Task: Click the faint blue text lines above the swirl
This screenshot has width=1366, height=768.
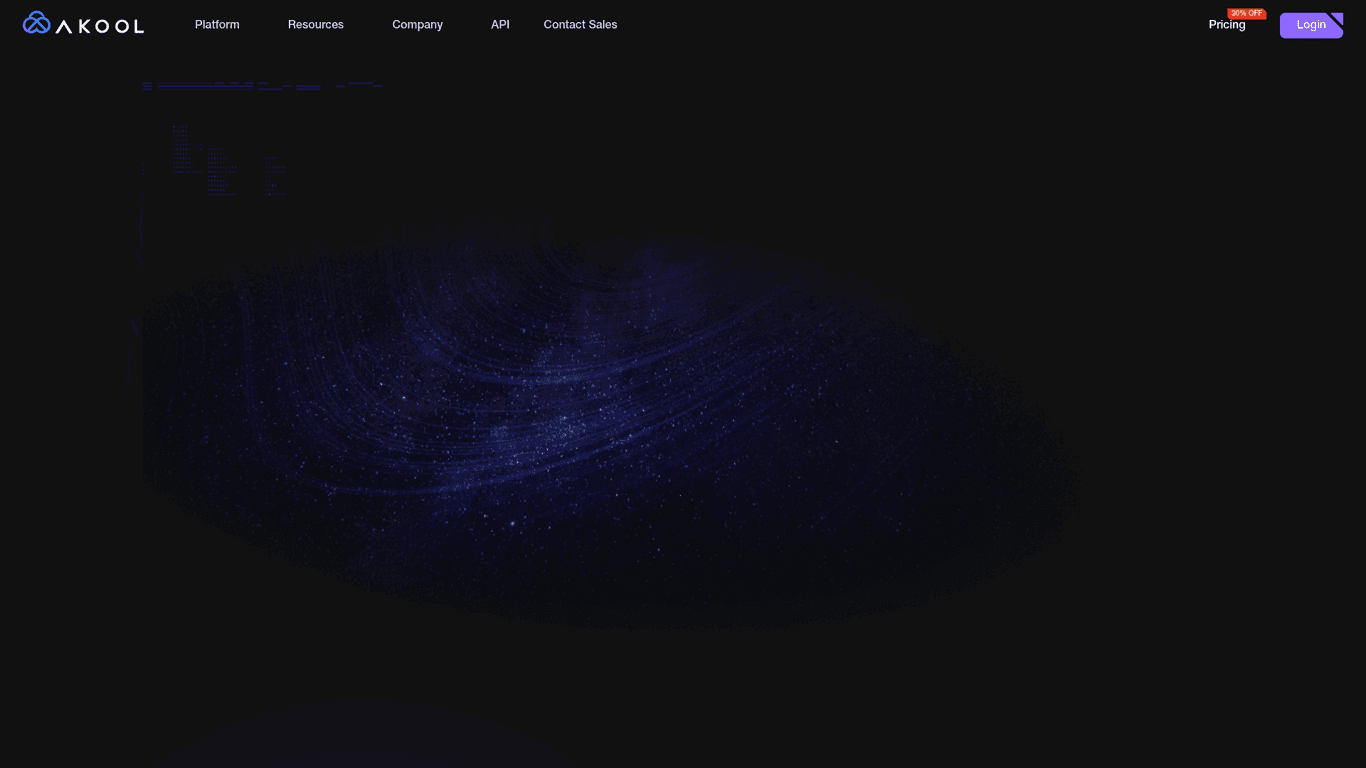Action: pyautogui.click(x=260, y=86)
